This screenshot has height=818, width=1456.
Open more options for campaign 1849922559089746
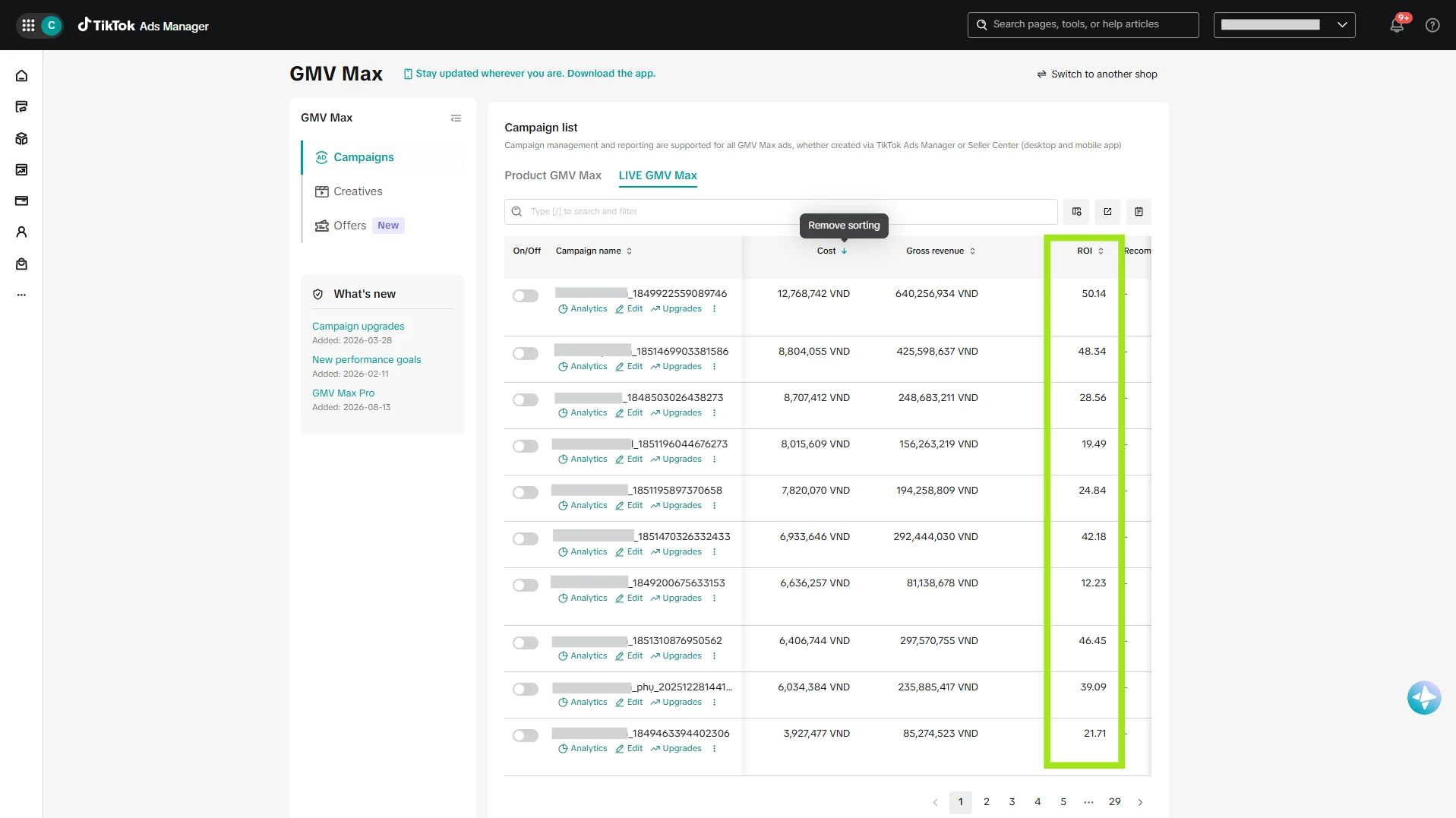(714, 309)
